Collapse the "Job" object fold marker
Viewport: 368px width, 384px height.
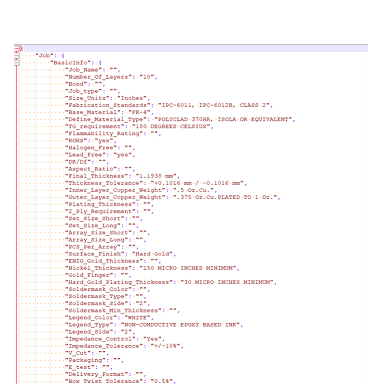point(17,56)
